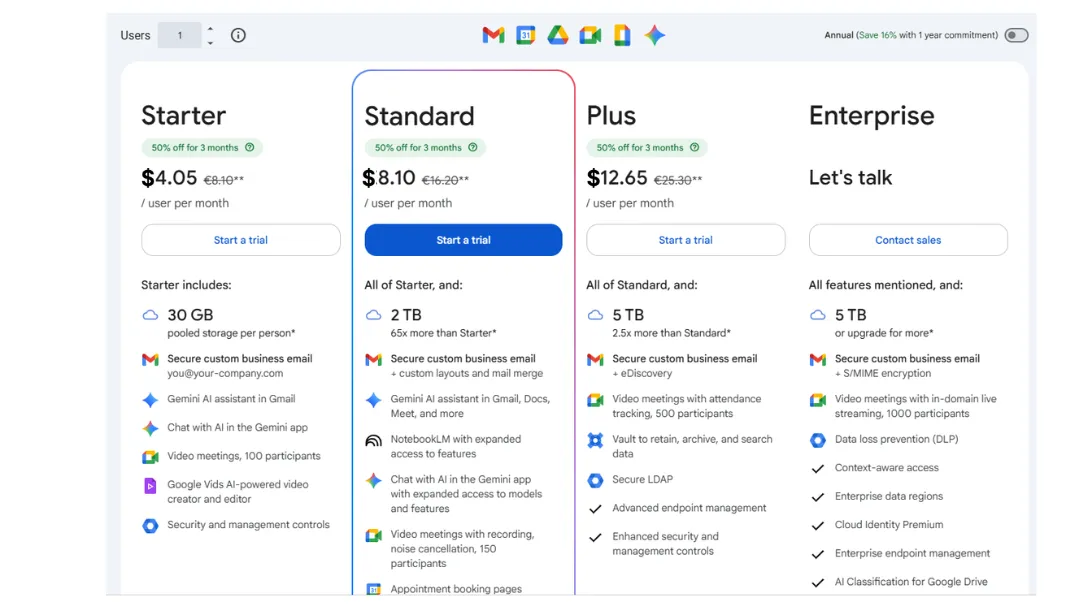Click Gmail icon beside S/MIME encryption feature
The height and width of the screenshot is (608, 1080).
(x=818, y=359)
